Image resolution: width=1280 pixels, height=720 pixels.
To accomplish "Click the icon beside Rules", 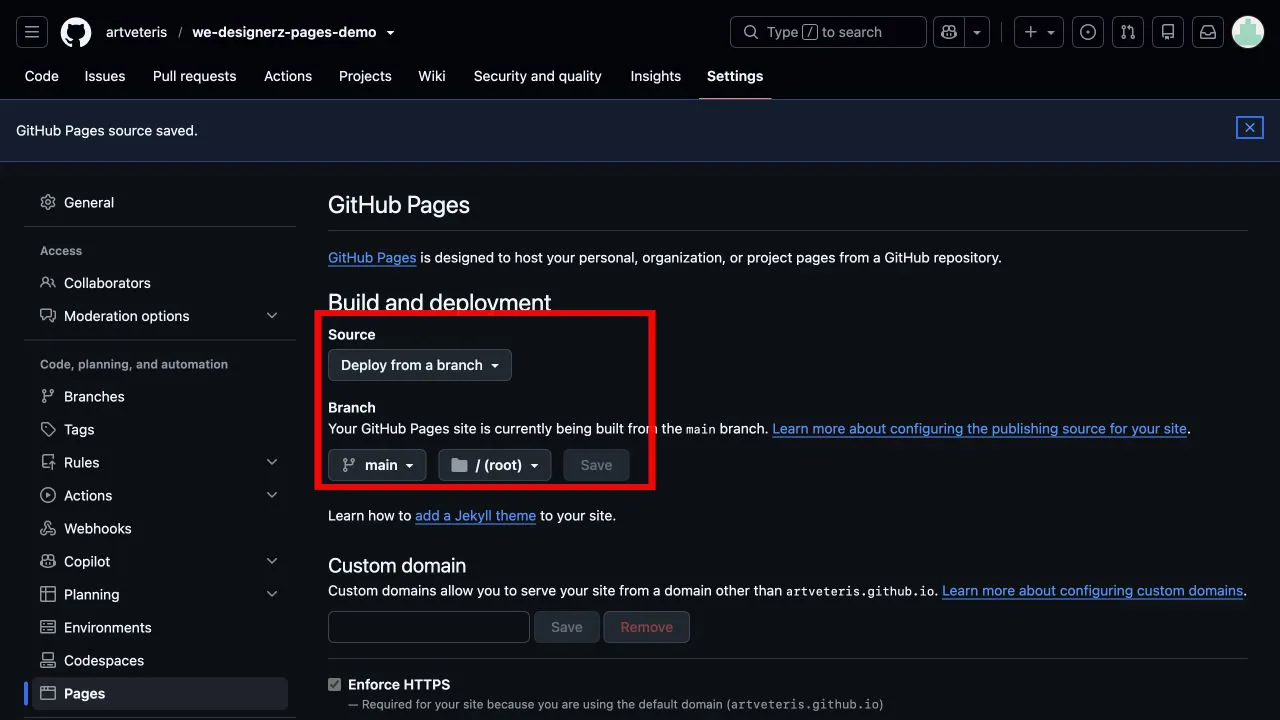I will pyautogui.click(x=48, y=462).
